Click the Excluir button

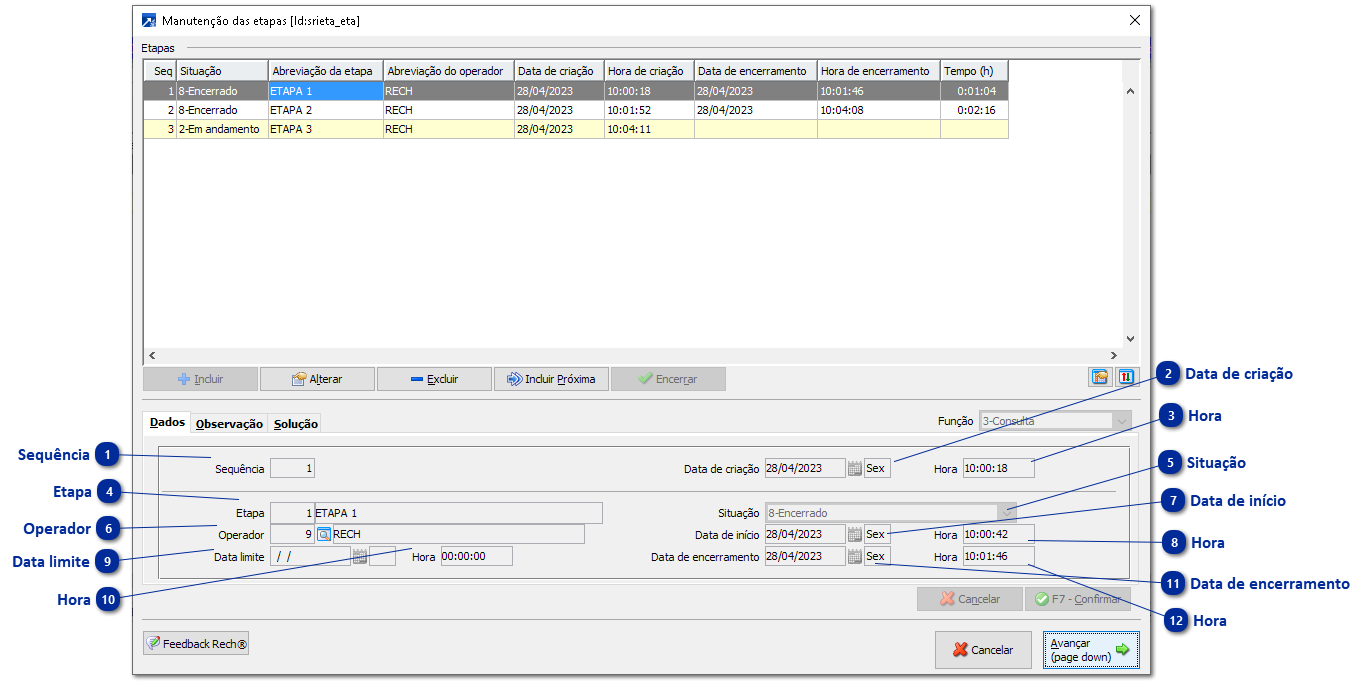[434, 380]
